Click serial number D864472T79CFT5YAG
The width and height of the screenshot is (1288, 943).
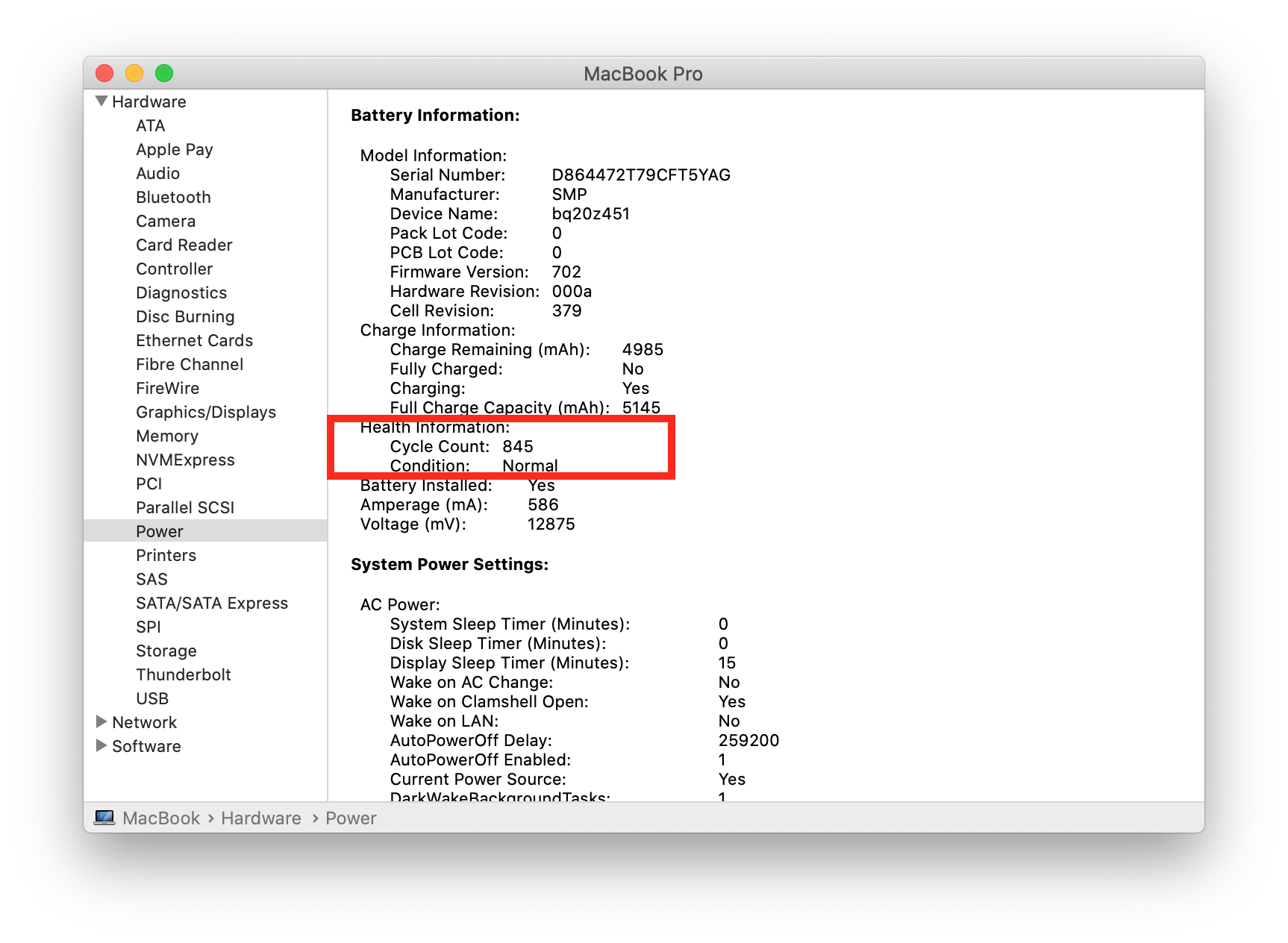(641, 175)
